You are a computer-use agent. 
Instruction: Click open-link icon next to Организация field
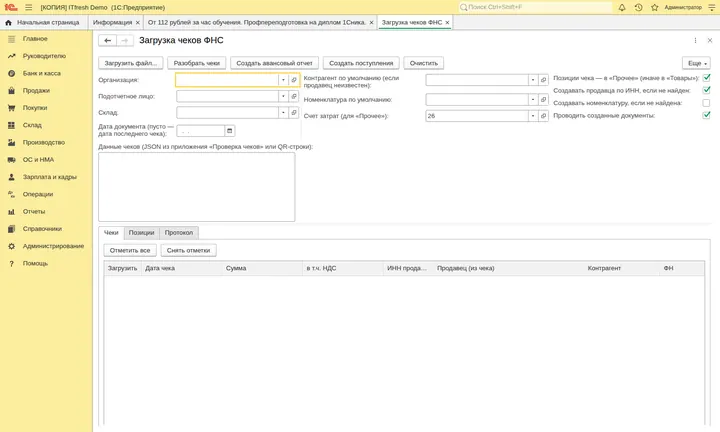tap(294, 80)
